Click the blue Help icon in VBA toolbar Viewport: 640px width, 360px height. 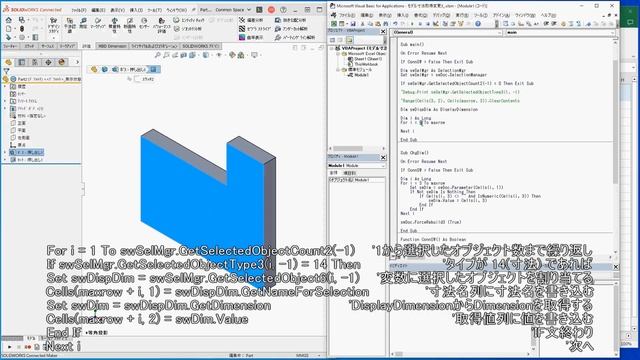pyautogui.click(x=478, y=24)
